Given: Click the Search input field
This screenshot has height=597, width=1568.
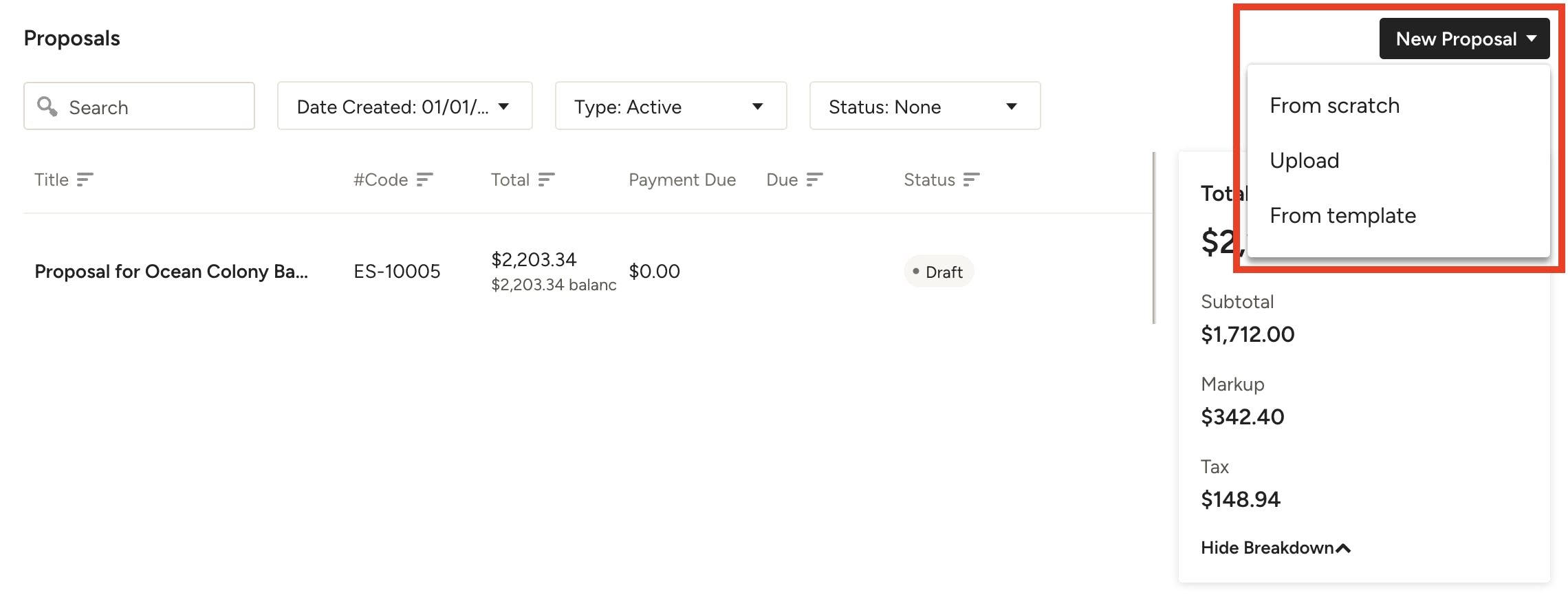Looking at the screenshot, I should tap(139, 106).
